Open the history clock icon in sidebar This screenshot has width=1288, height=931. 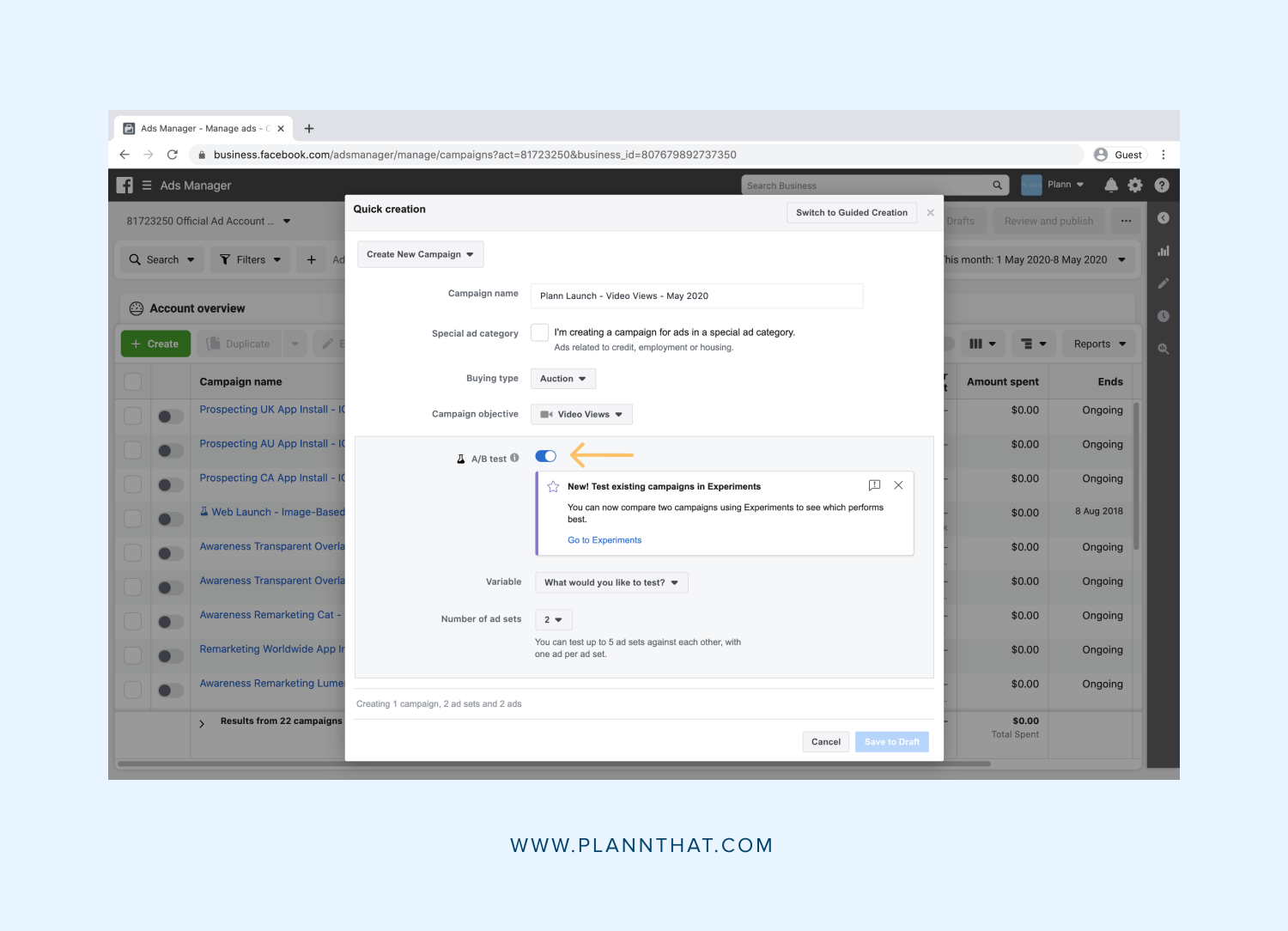coord(1163,316)
